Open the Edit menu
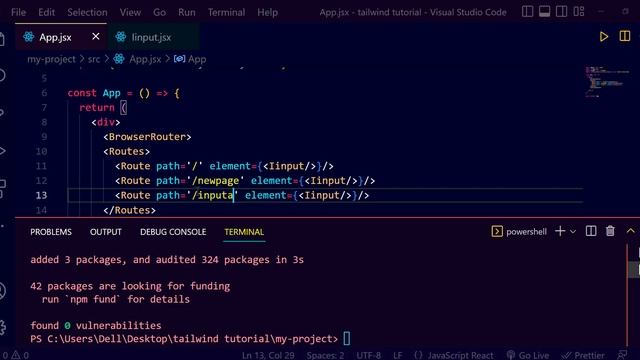This screenshot has width=640, height=360. pos(47,12)
